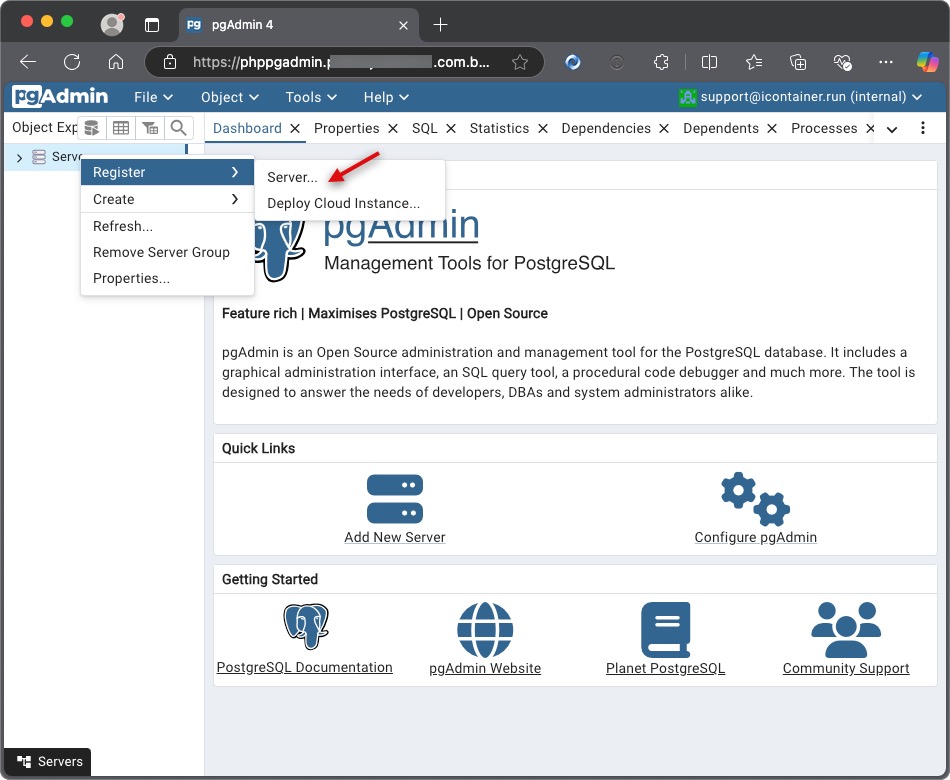Viewport: 950px width, 780px height.
Task: Open the File menu dropdown
Action: 154,97
